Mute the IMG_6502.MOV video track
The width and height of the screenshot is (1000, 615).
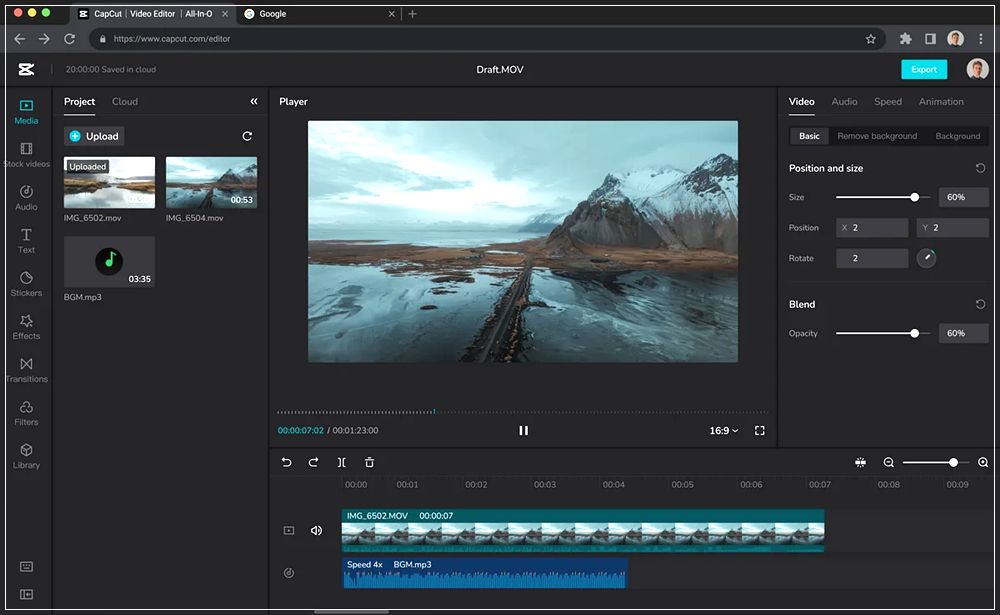[316, 531]
